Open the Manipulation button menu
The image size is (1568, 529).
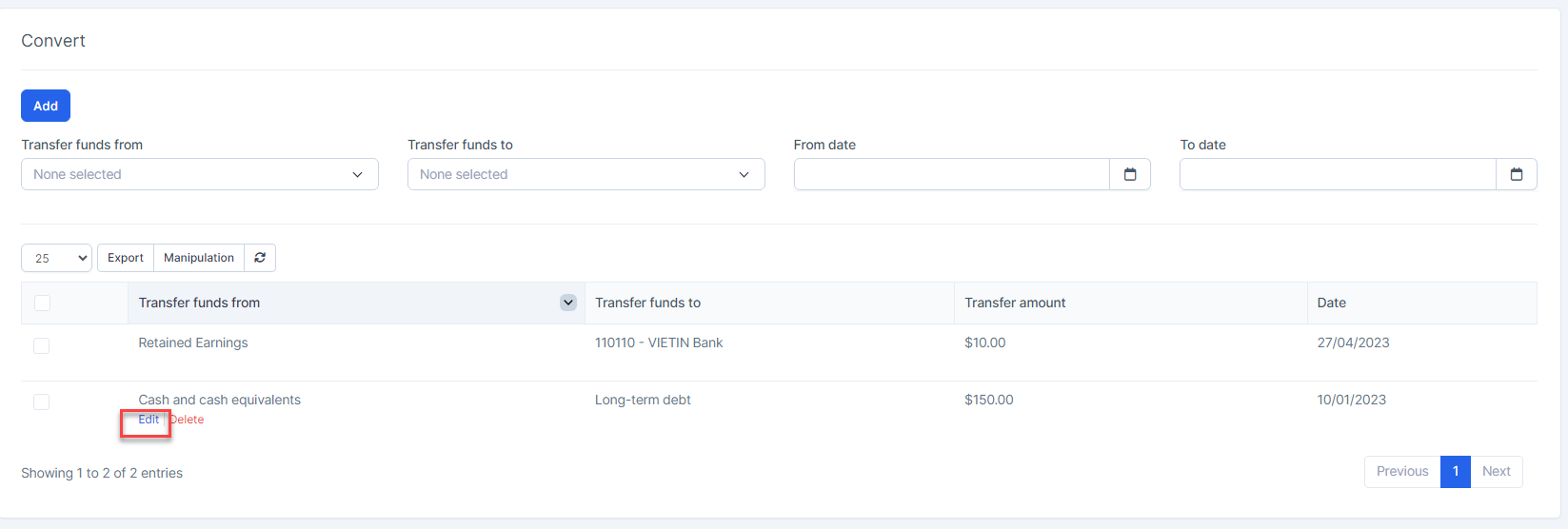coord(198,258)
